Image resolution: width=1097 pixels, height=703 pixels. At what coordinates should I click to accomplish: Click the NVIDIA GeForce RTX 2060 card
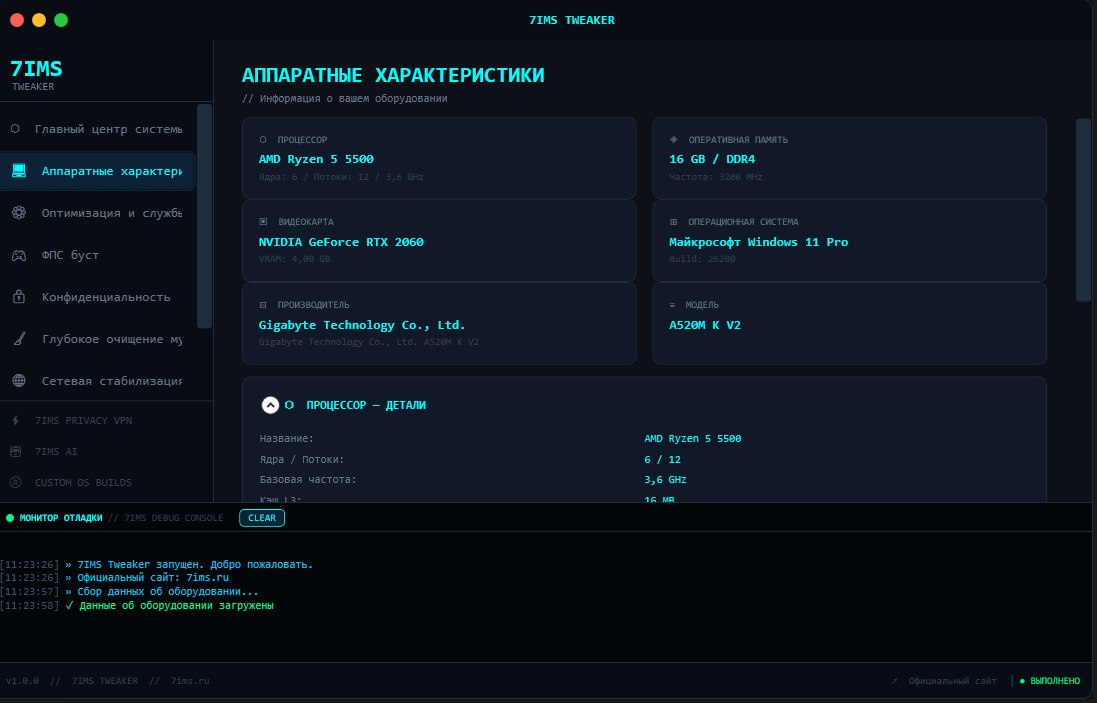pos(439,241)
